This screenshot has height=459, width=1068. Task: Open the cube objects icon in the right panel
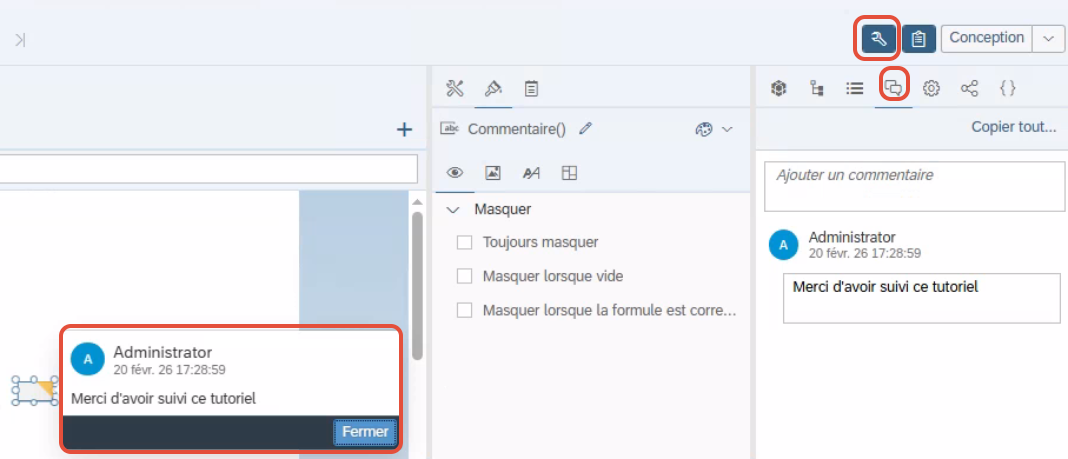[779, 88]
